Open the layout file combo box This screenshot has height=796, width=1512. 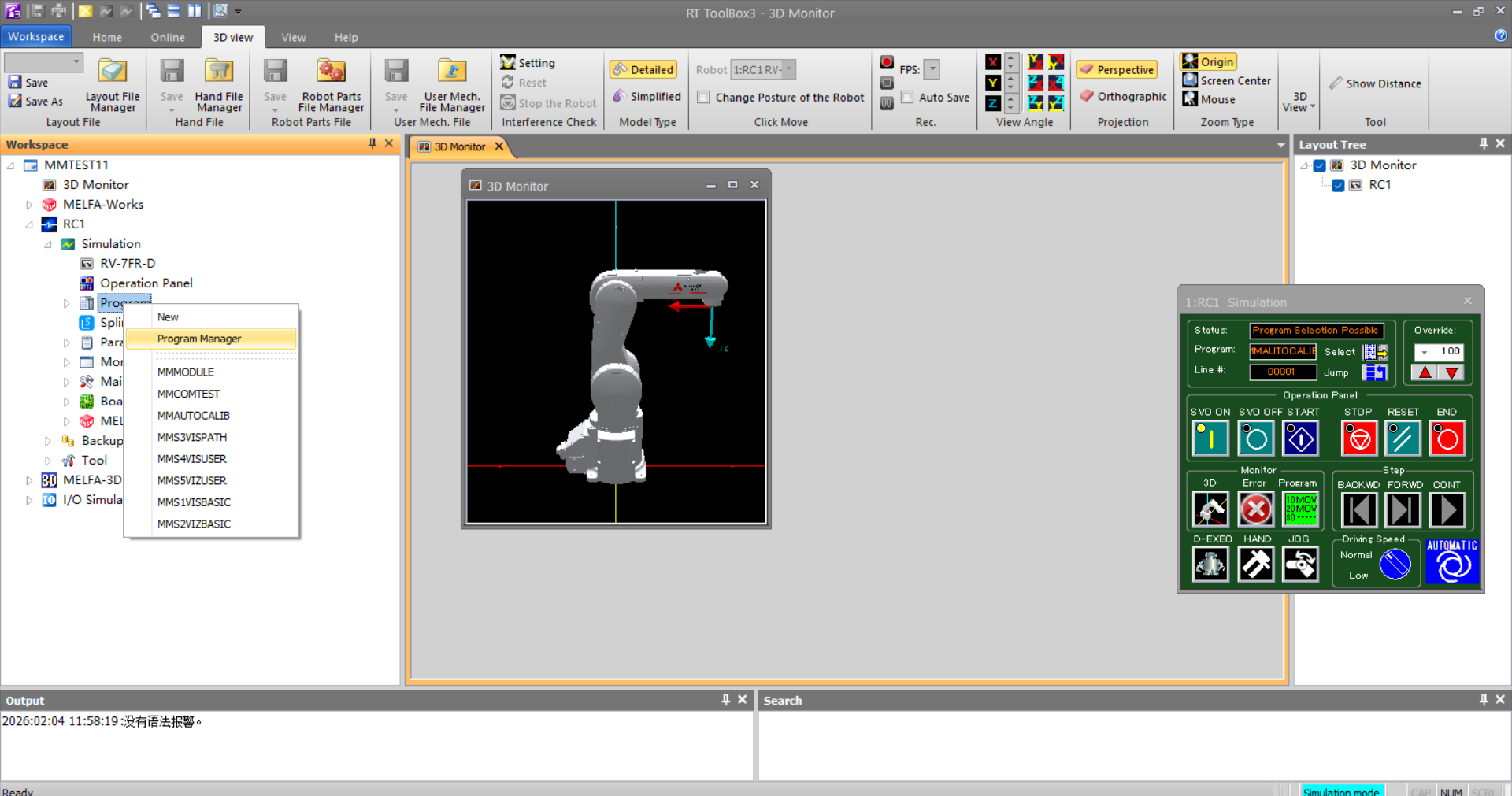tap(43, 61)
